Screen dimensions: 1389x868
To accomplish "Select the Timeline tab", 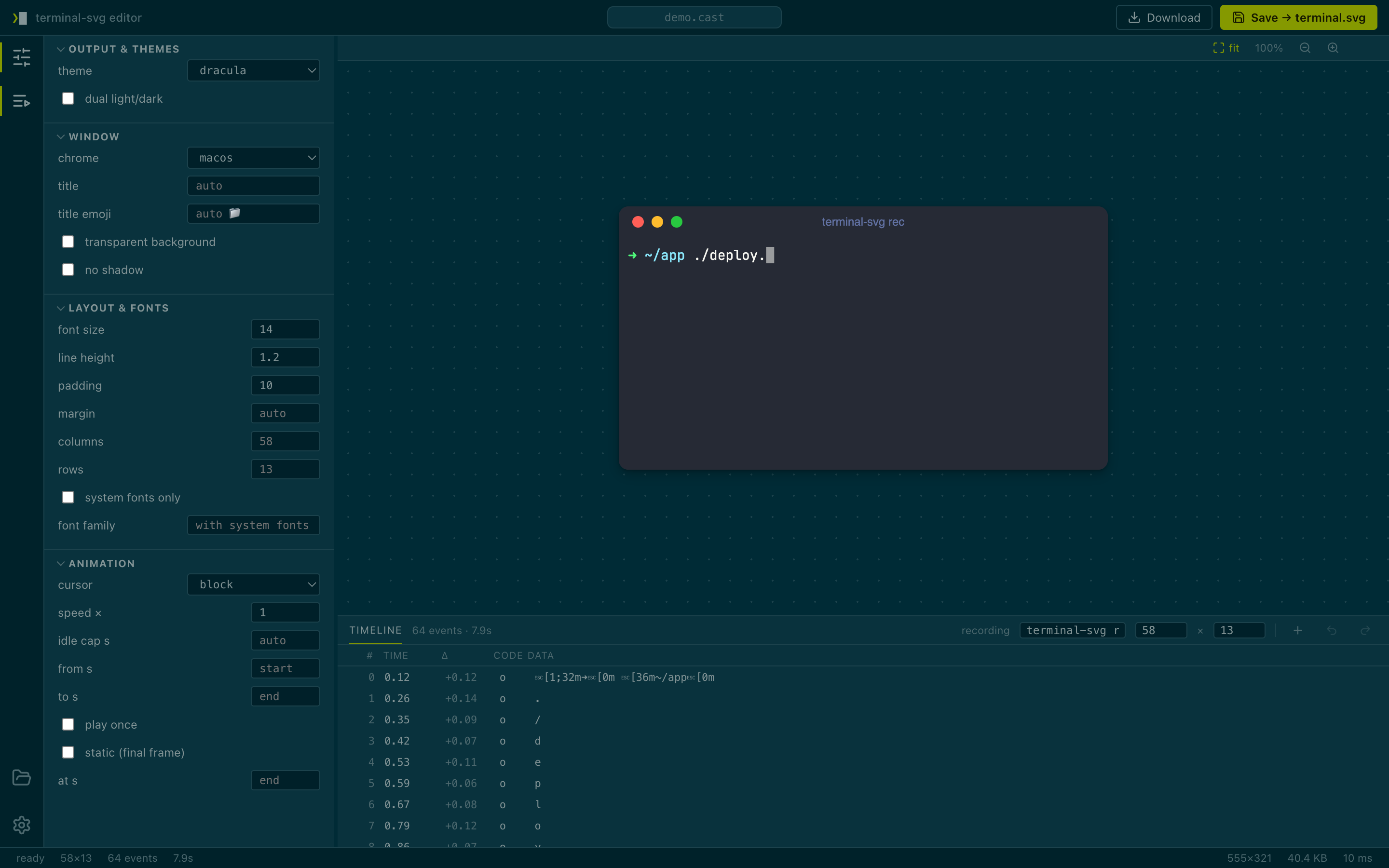I will (x=375, y=630).
